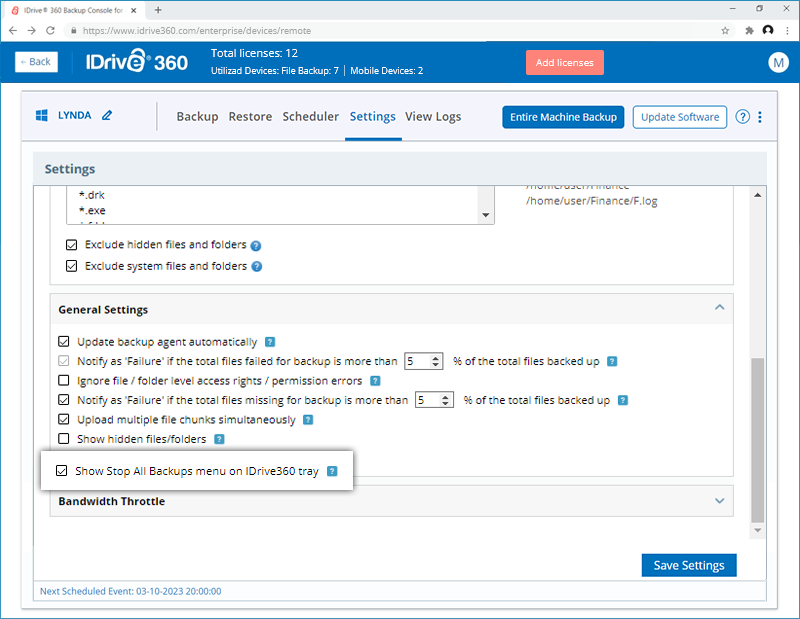Open the Scheduler tab

tap(311, 117)
